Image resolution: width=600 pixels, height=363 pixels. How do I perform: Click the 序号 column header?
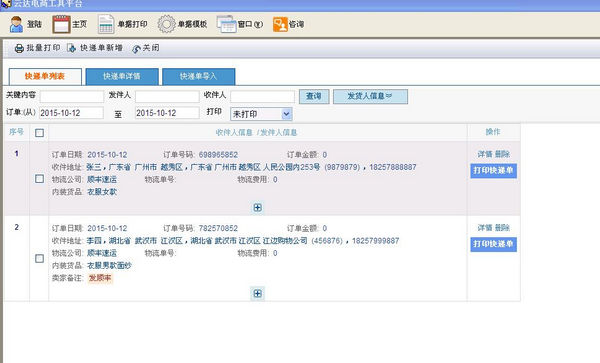[16, 132]
